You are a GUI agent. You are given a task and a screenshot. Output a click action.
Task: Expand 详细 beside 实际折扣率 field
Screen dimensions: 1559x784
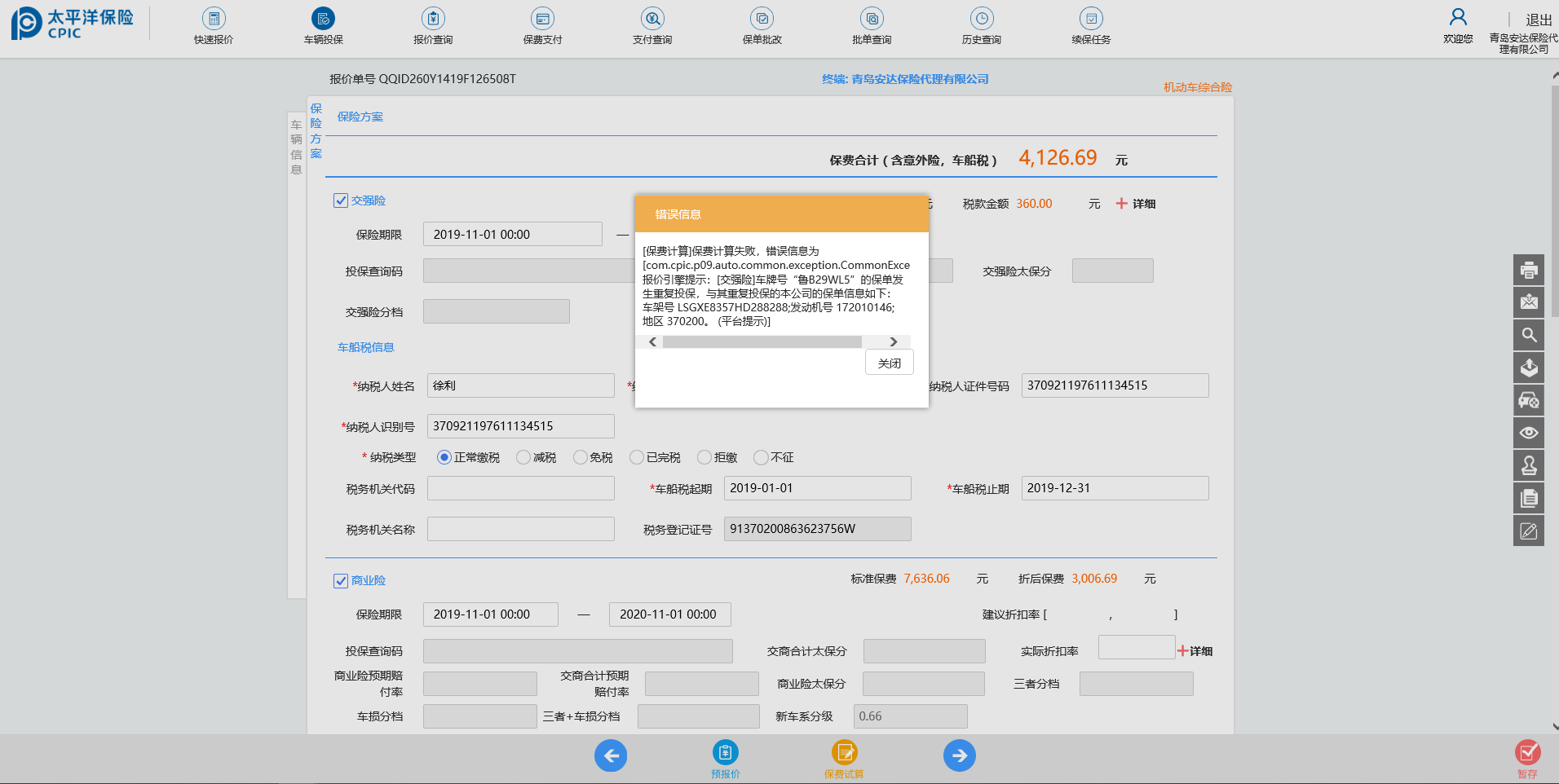point(1195,651)
